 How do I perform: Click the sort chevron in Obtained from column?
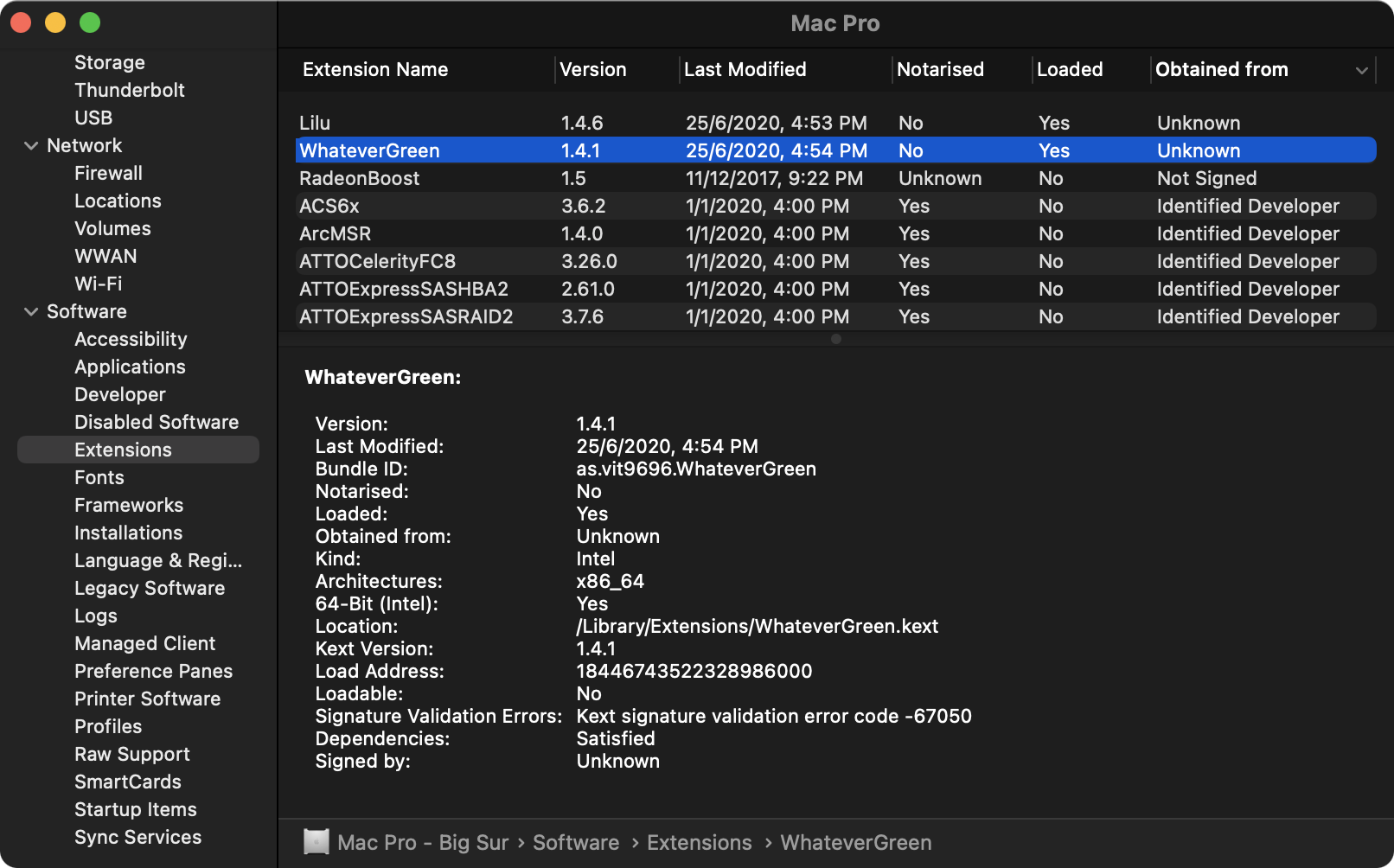tap(1362, 70)
